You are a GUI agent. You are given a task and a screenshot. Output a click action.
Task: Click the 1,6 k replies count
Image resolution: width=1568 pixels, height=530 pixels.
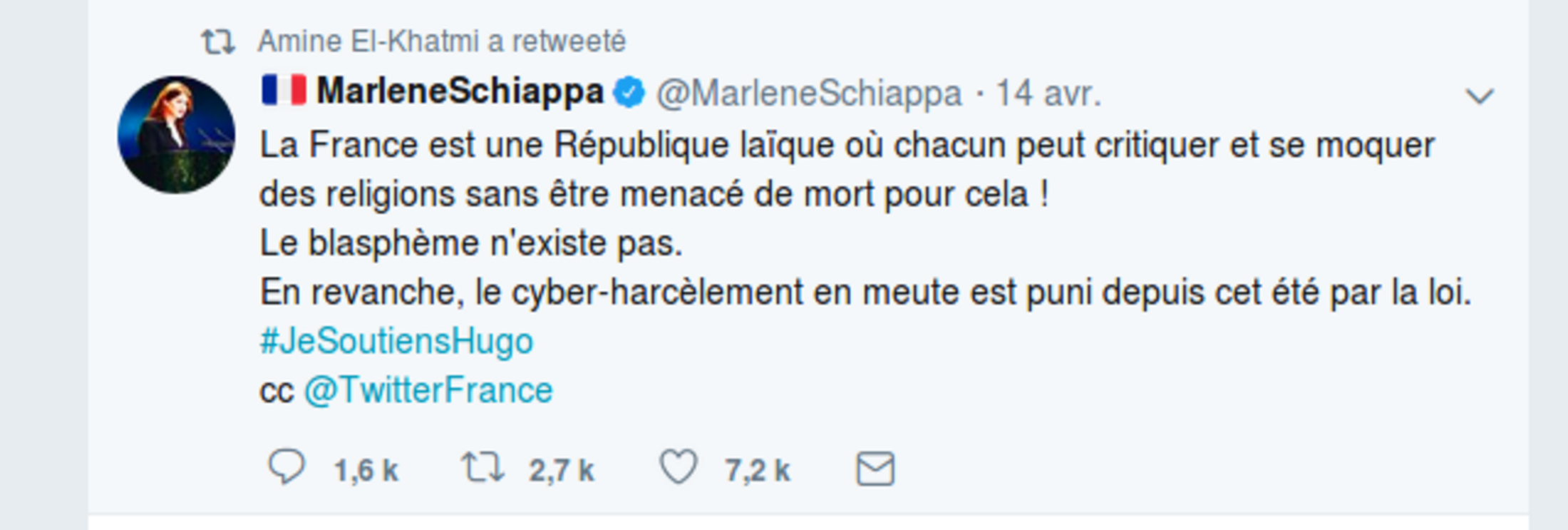click(x=366, y=471)
